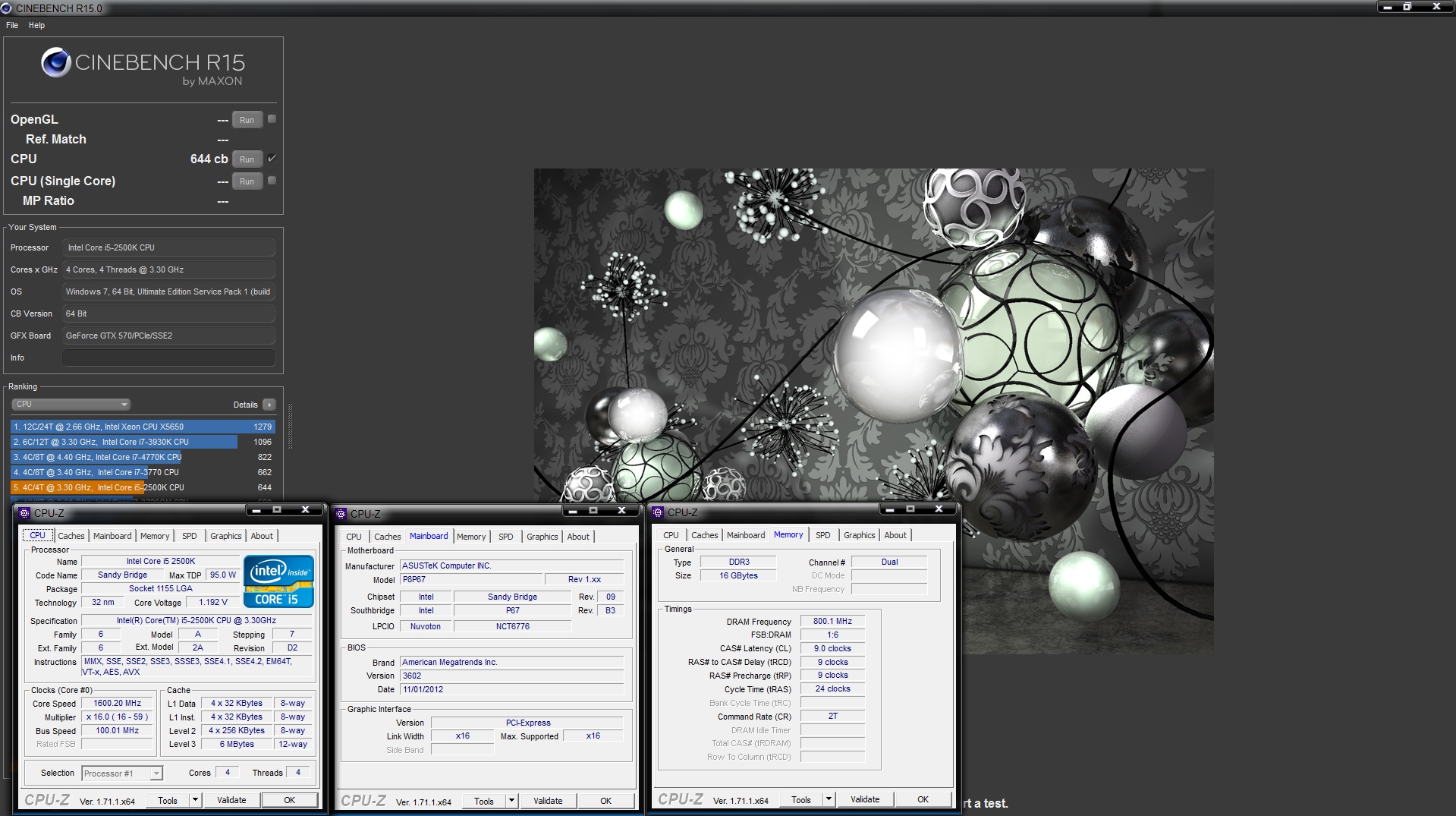The height and width of the screenshot is (816, 1456).
Task: Click the CPU-Z title bar icon of the CPU window
Action: [24, 513]
